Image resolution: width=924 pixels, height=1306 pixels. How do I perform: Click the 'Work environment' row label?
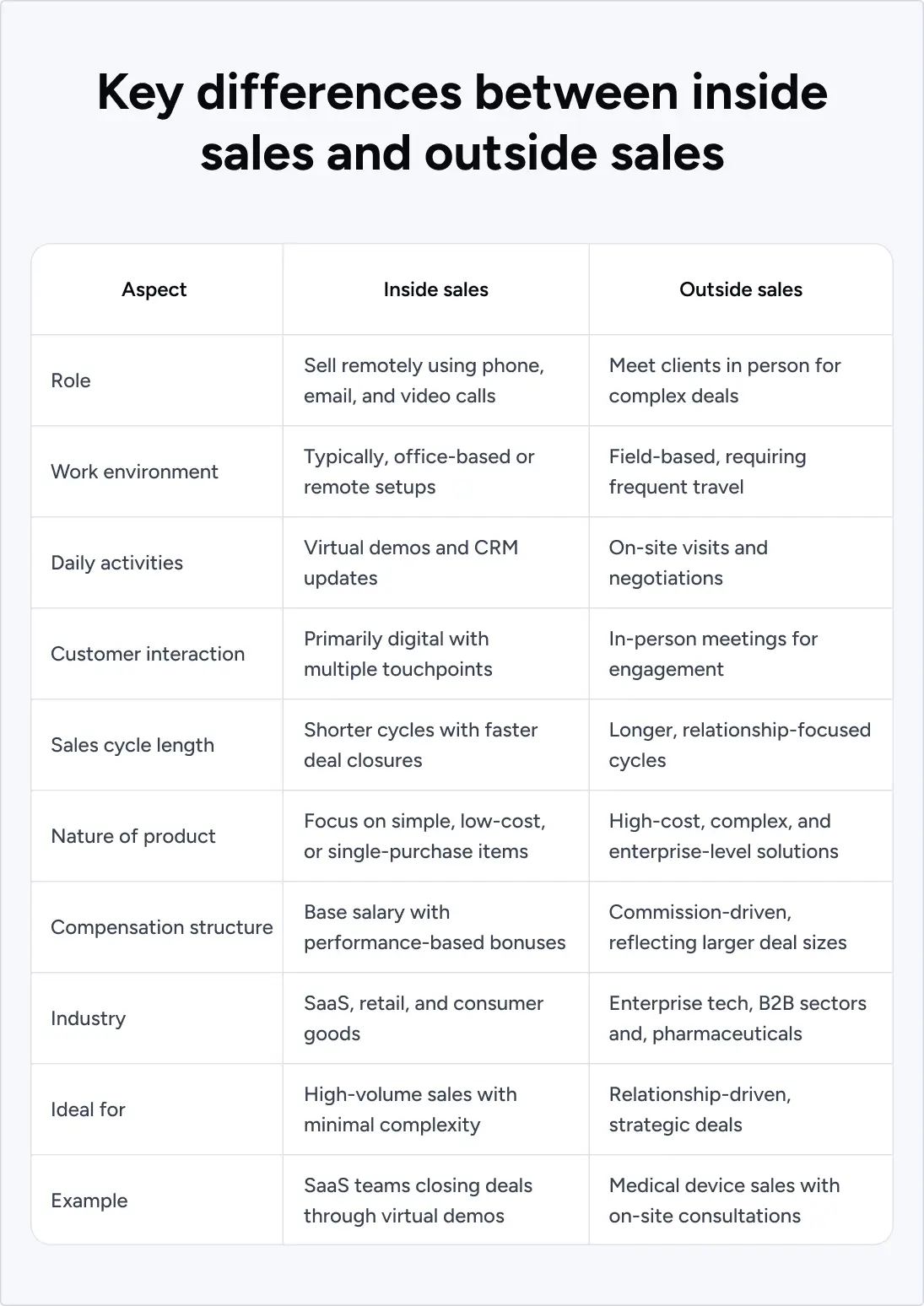(x=134, y=472)
